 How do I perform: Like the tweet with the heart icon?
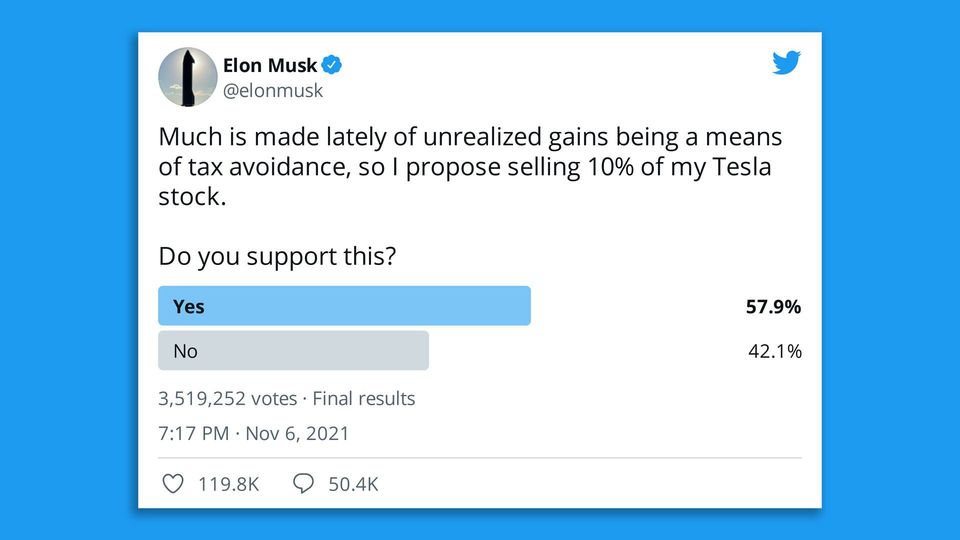[x=173, y=484]
